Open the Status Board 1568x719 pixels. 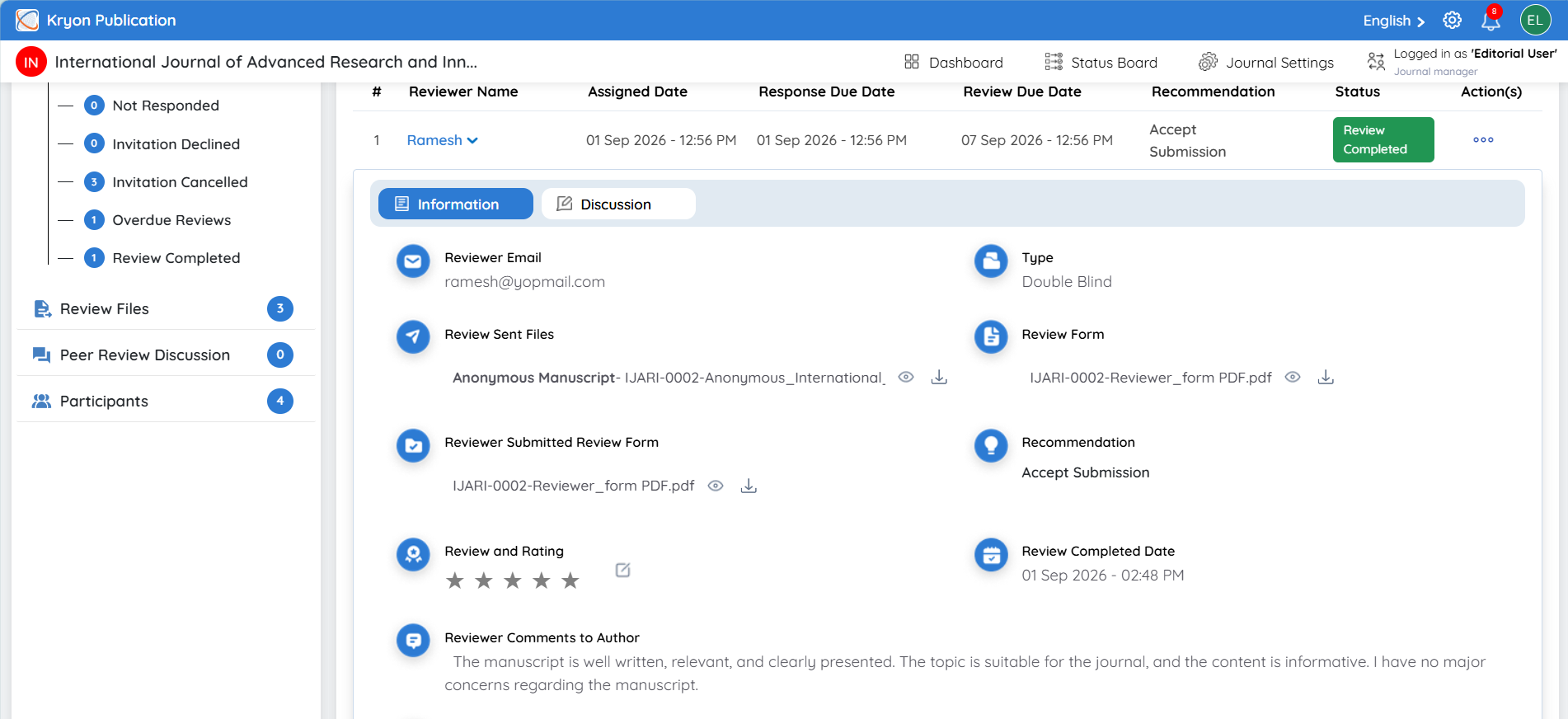(x=1101, y=62)
